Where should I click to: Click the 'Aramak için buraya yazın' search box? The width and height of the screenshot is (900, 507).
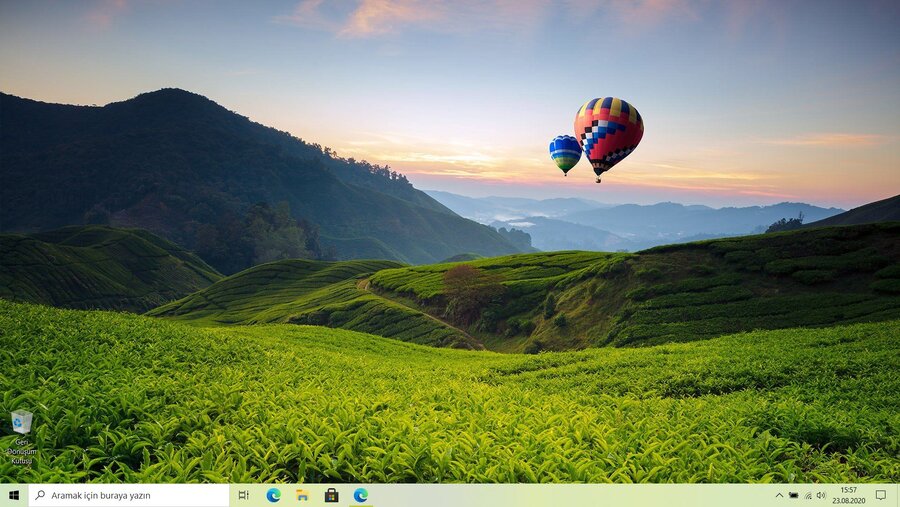[129, 495]
